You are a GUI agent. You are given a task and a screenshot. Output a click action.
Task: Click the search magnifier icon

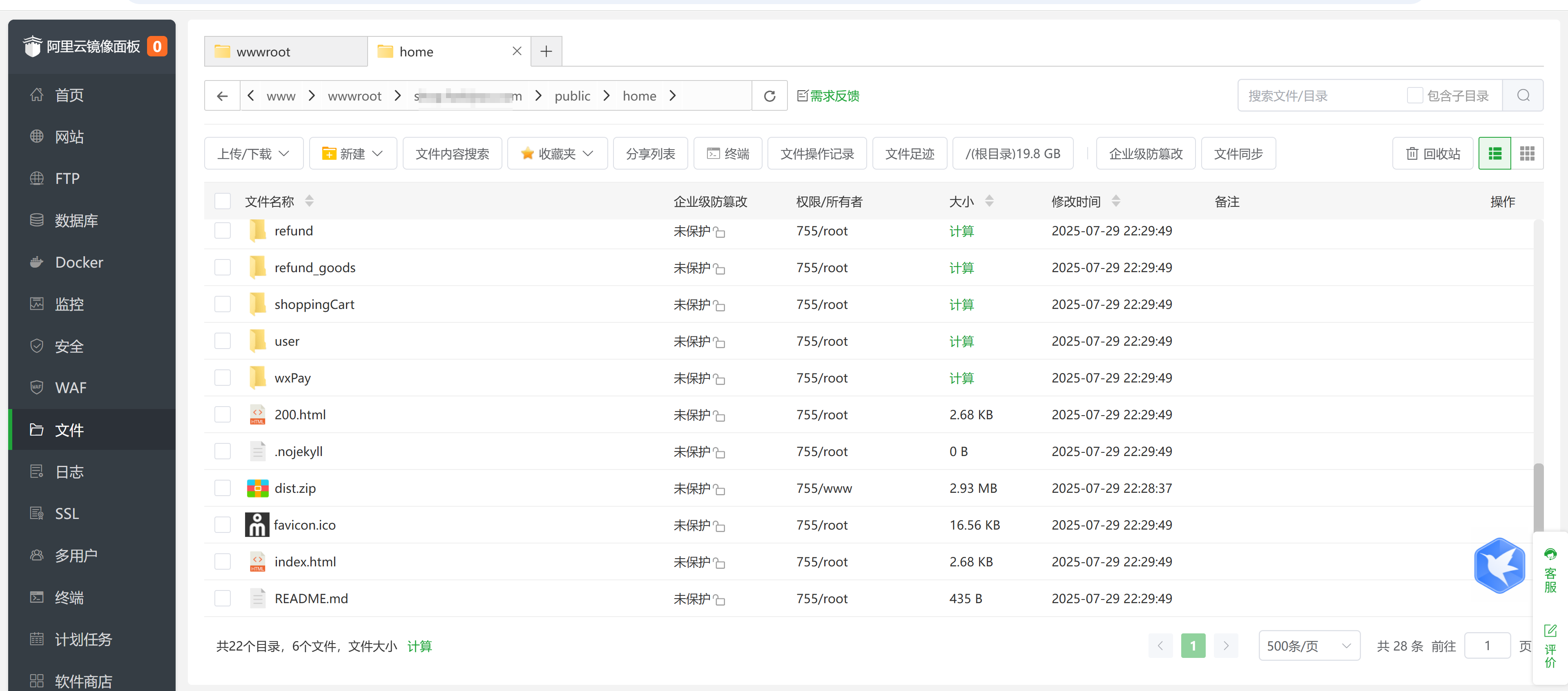(x=1523, y=96)
